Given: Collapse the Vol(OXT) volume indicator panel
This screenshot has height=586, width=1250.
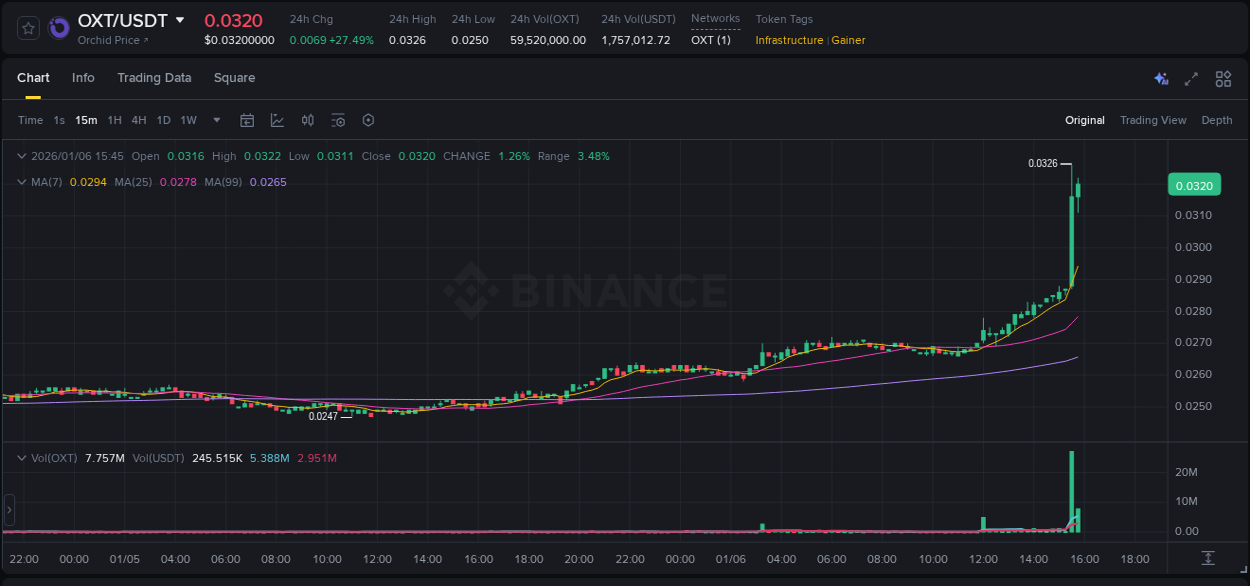Looking at the screenshot, I should coord(22,457).
